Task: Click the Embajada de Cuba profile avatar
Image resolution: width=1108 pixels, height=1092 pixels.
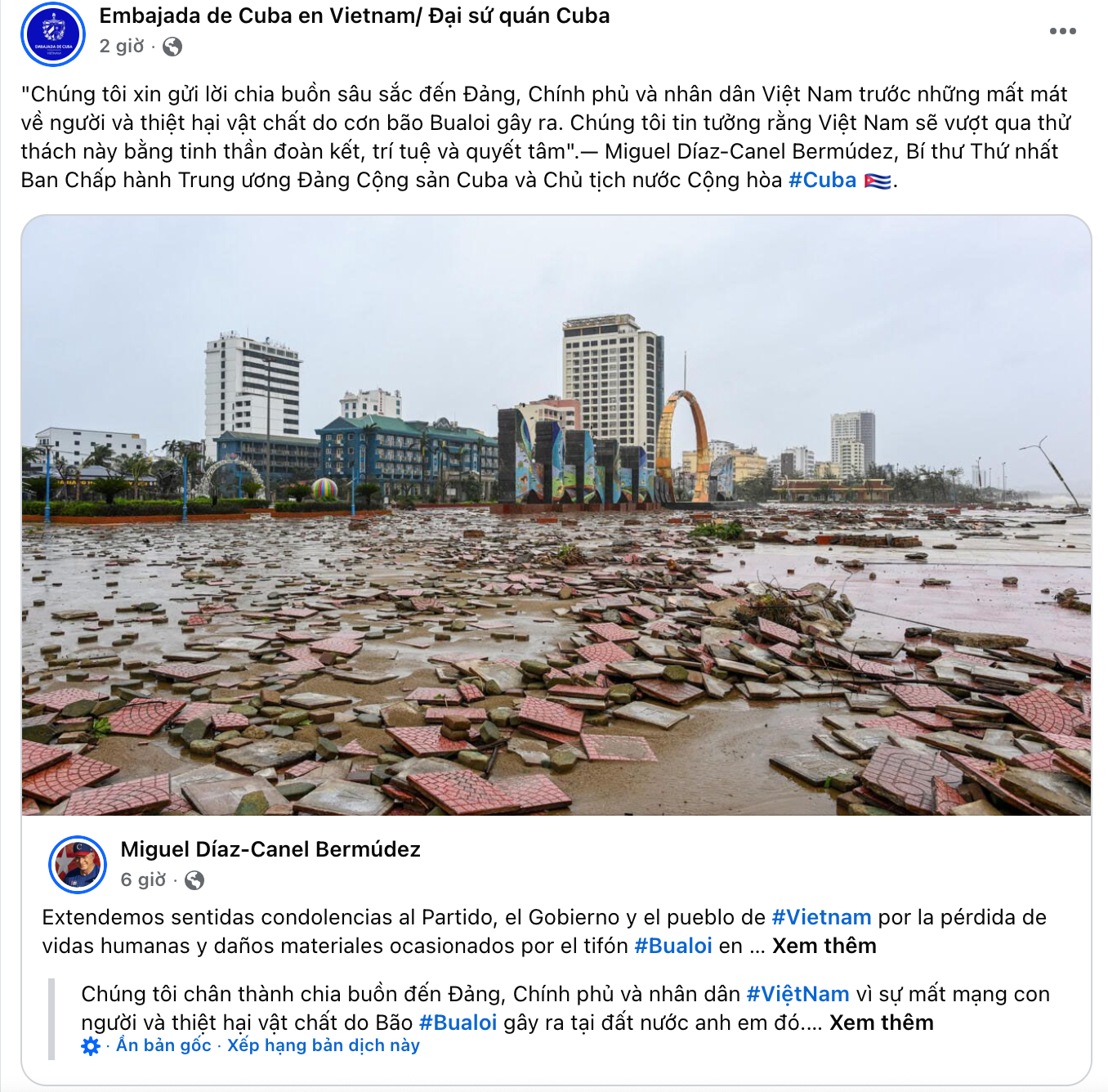Action: click(53, 34)
